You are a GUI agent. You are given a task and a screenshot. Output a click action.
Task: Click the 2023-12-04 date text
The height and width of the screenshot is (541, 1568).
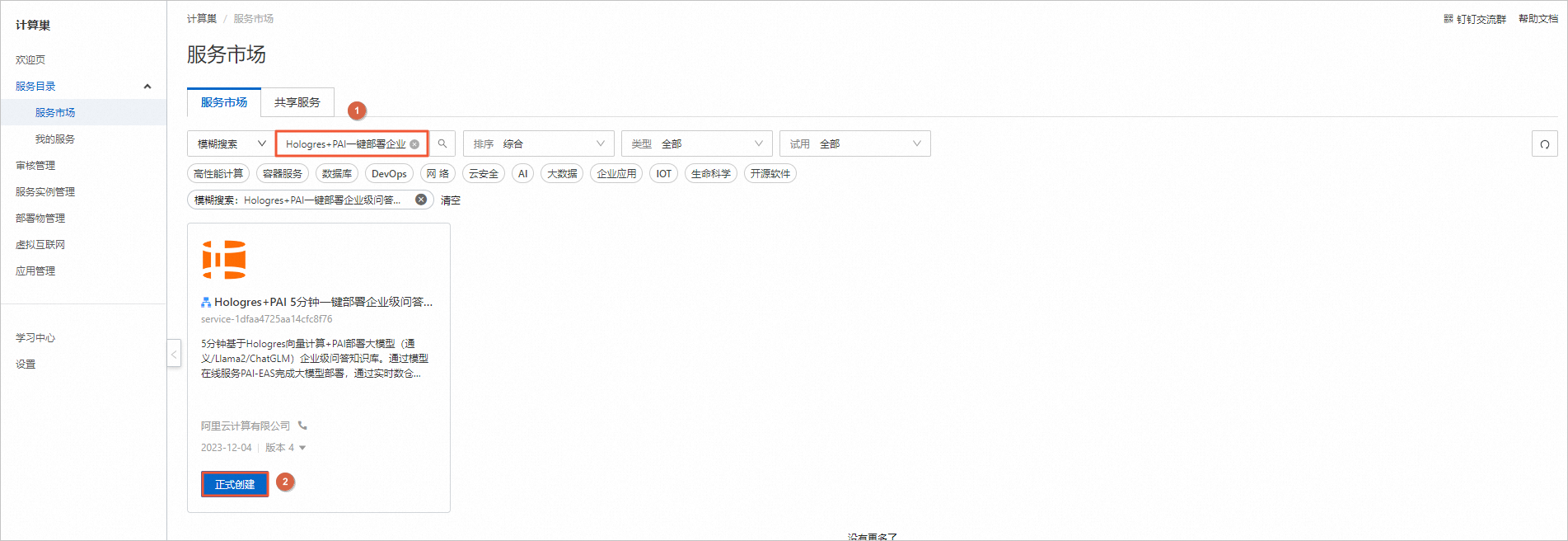coord(227,448)
